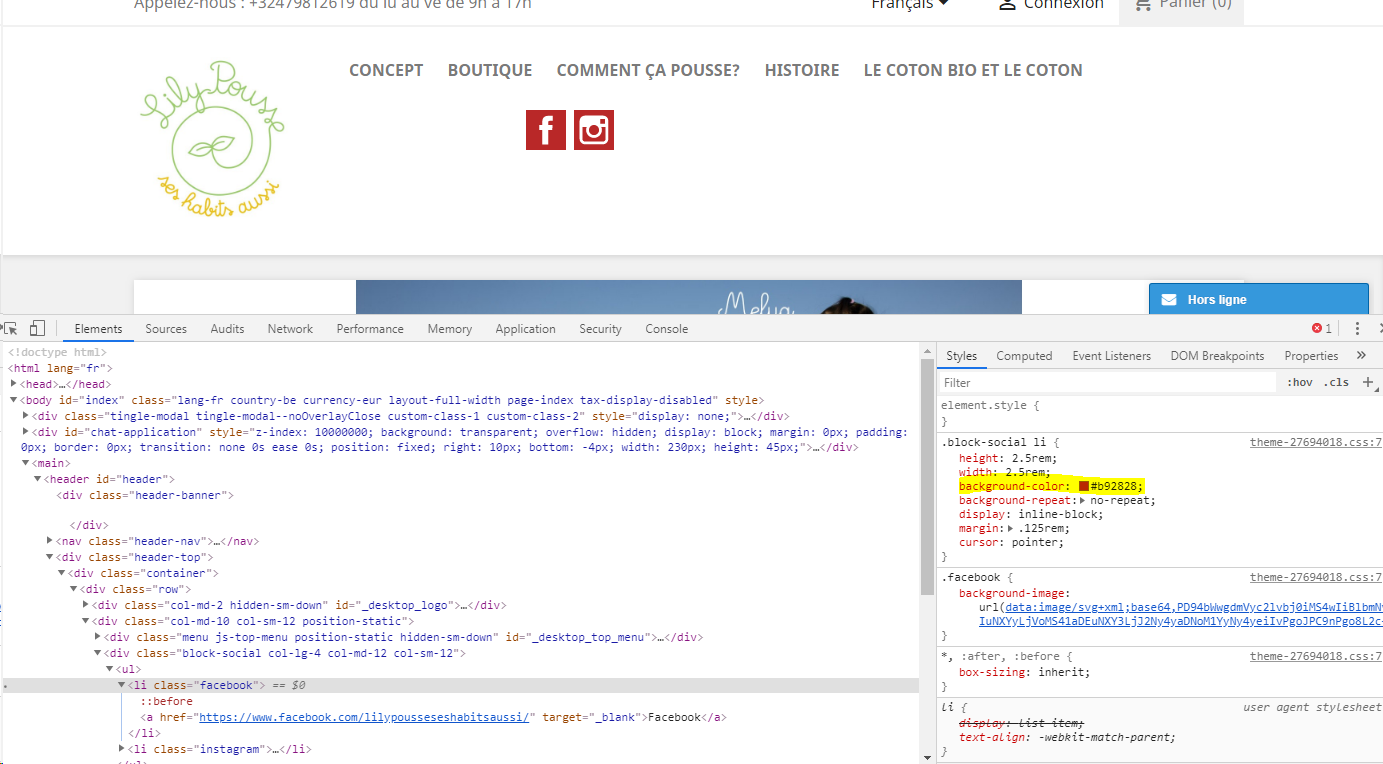The height and width of the screenshot is (764, 1383).
Task: Click the Connexion user icon
Action: 1007,5
